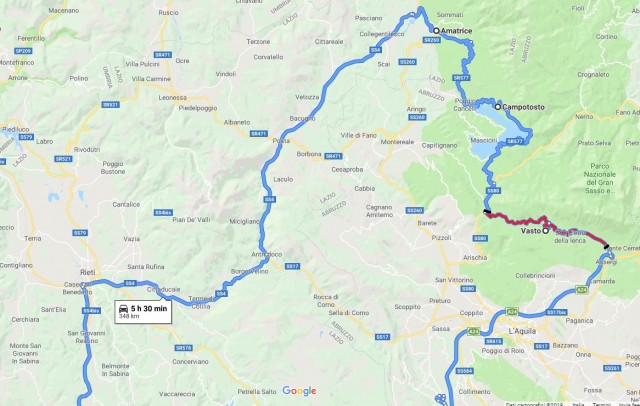Image resolution: width=640 pixels, height=406 pixels.
Task: Click the SS584 road shield near Collimento
Action: click(x=464, y=371)
